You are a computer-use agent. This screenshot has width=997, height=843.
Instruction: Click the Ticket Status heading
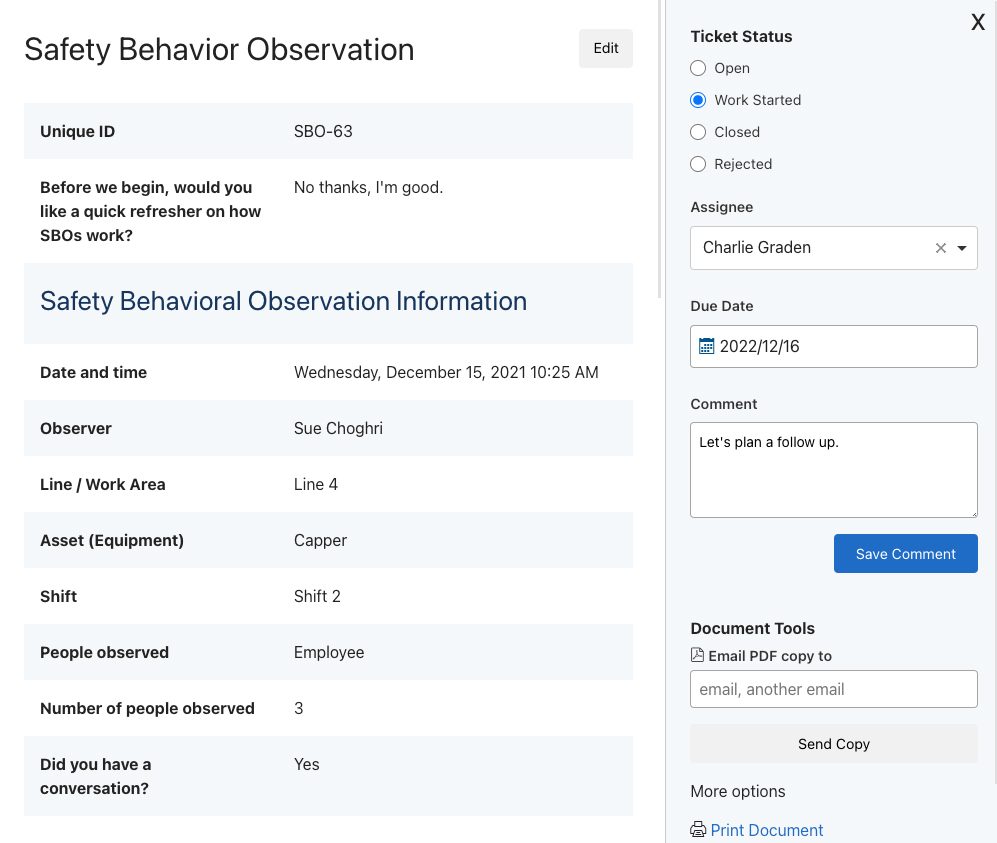click(741, 36)
